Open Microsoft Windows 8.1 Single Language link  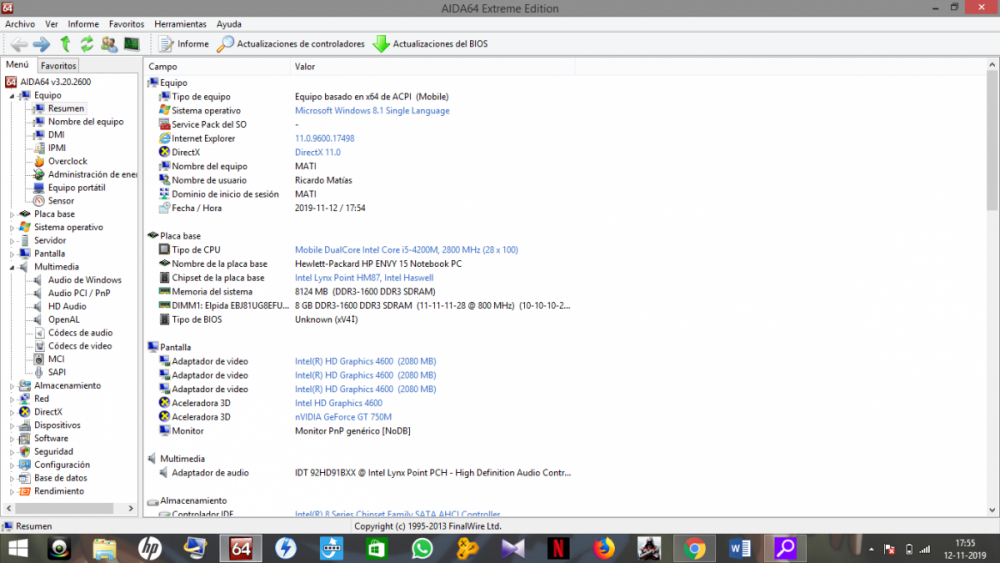tap(372, 110)
